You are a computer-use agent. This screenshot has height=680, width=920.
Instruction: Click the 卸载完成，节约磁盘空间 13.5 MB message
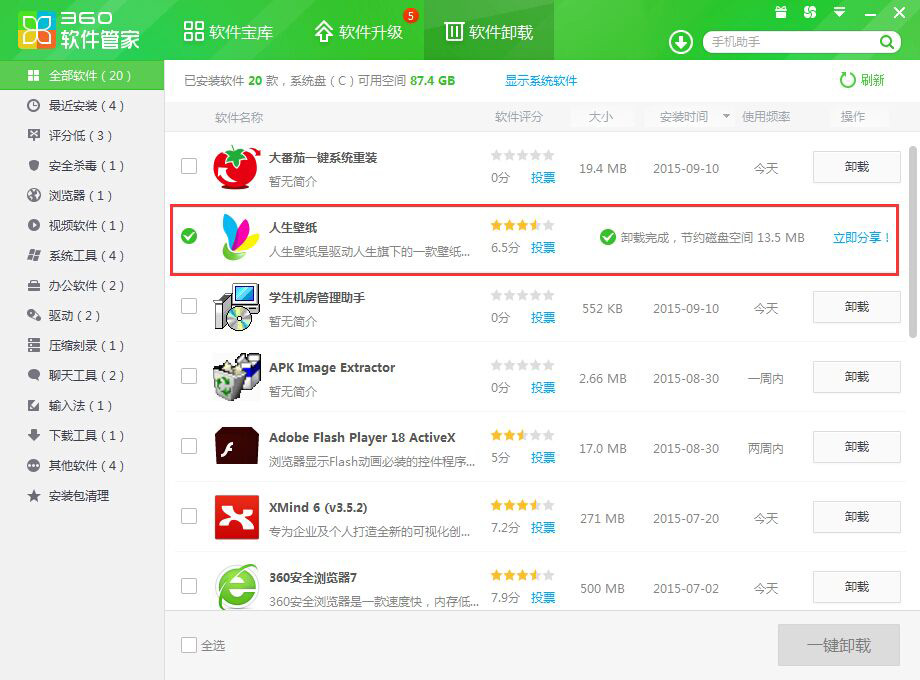[712, 238]
